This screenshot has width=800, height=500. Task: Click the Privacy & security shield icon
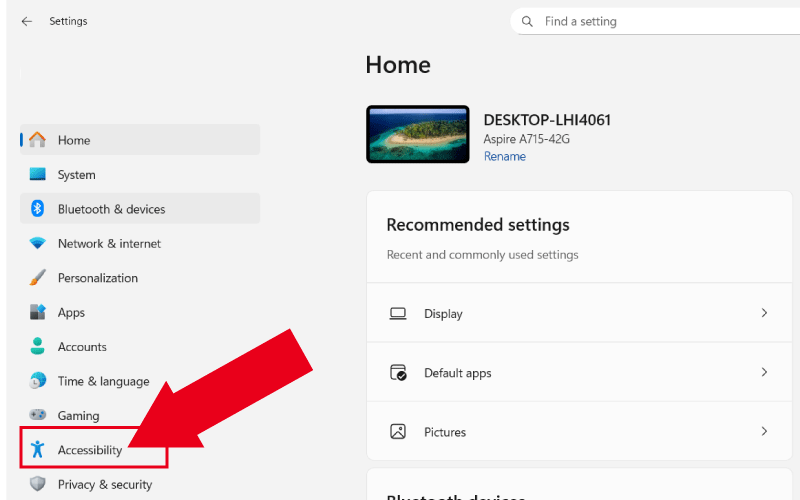coord(38,484)
